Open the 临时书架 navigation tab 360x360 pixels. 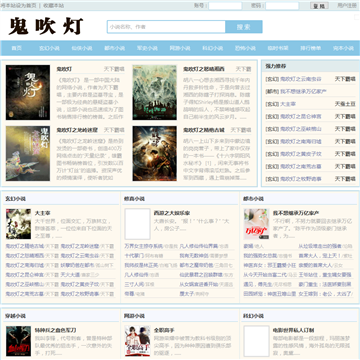(x=278, y=48)
